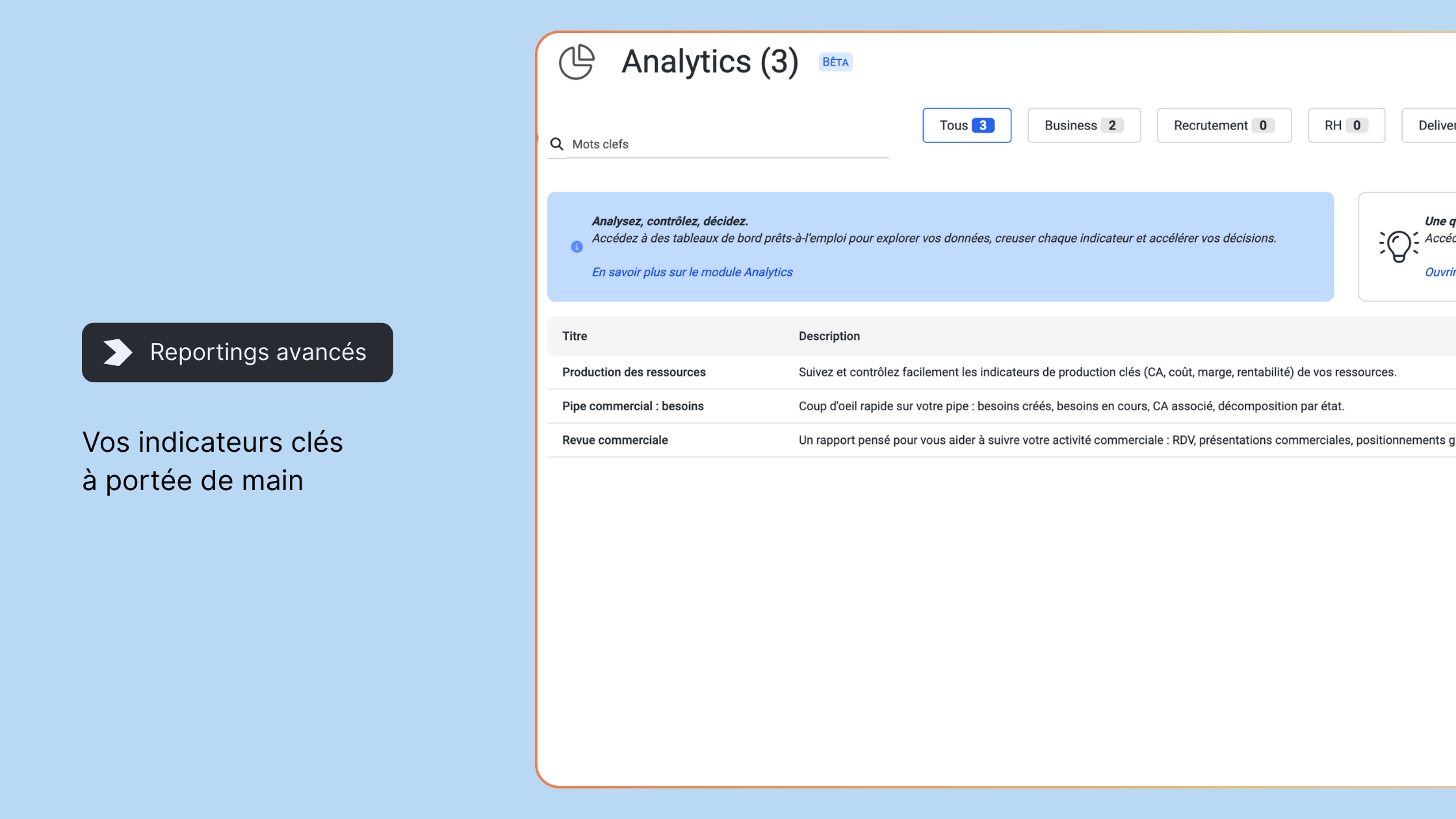Click the Reportings avancés arrow logo
1456x819 pixels.
[x=118, y=352]
